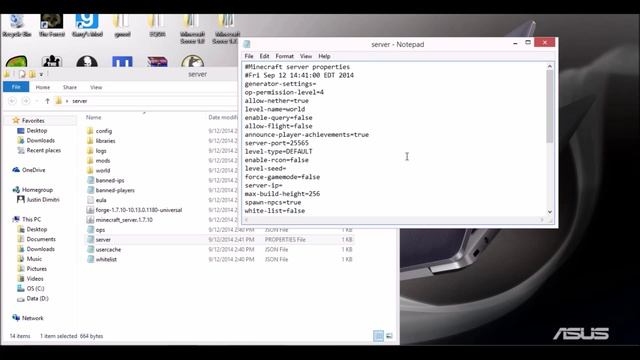Open the Share ribbon tab
The height and width of the screenshot is (360, 640).
point(70,87)
